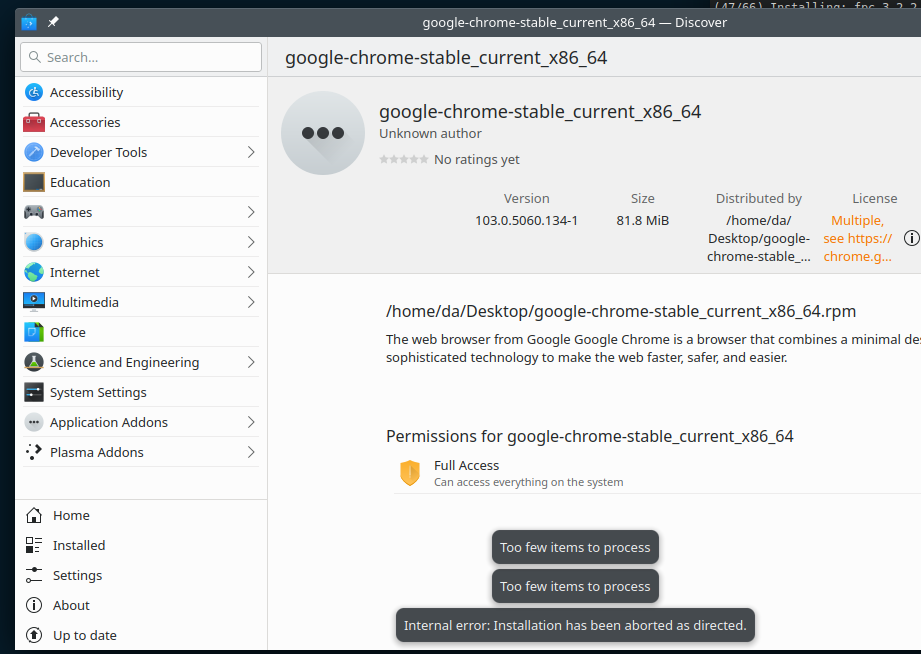Click the size value 81.8 MiB
Screen dimensions: 921x654
[x=643, y=220]
